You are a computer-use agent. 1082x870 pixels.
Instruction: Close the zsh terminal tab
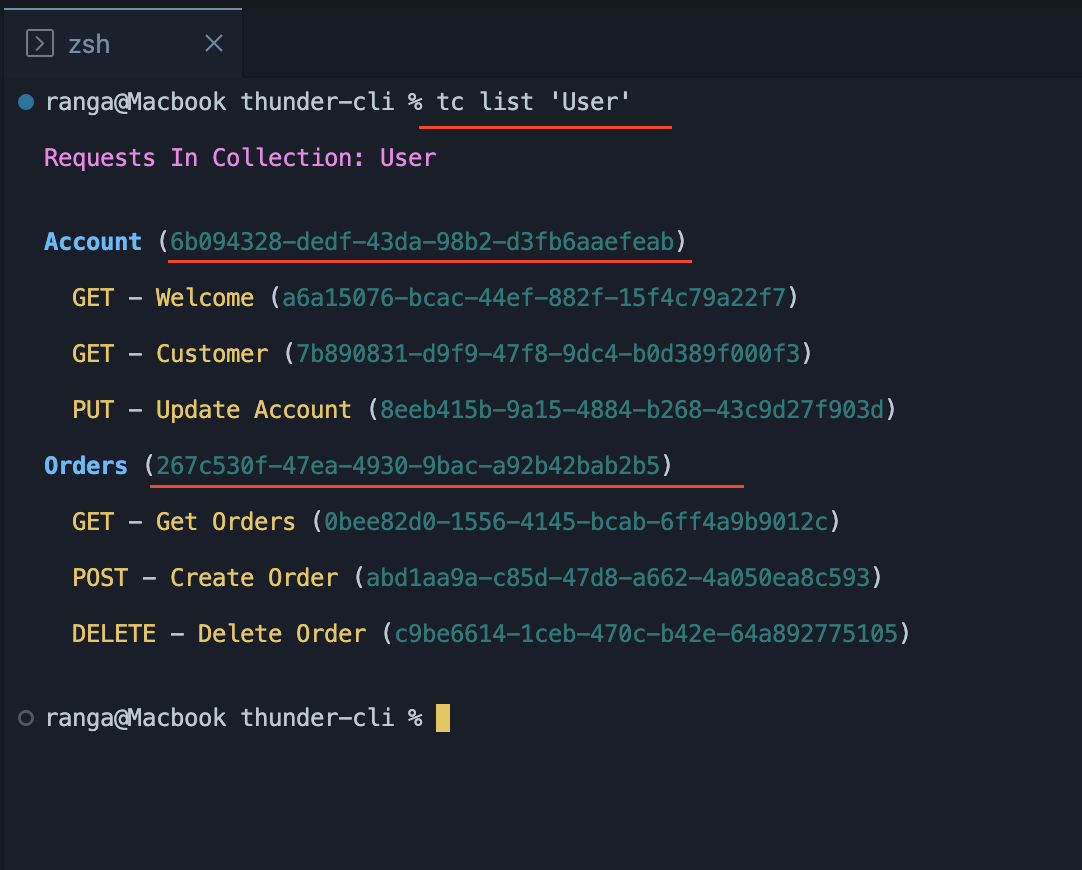pos(213,43)
